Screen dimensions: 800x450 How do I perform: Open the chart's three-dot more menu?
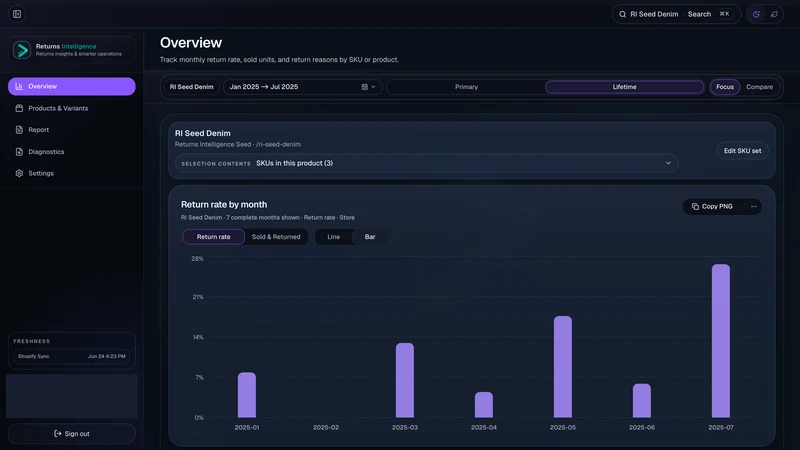pyautogui.click(x=754, y=206)
